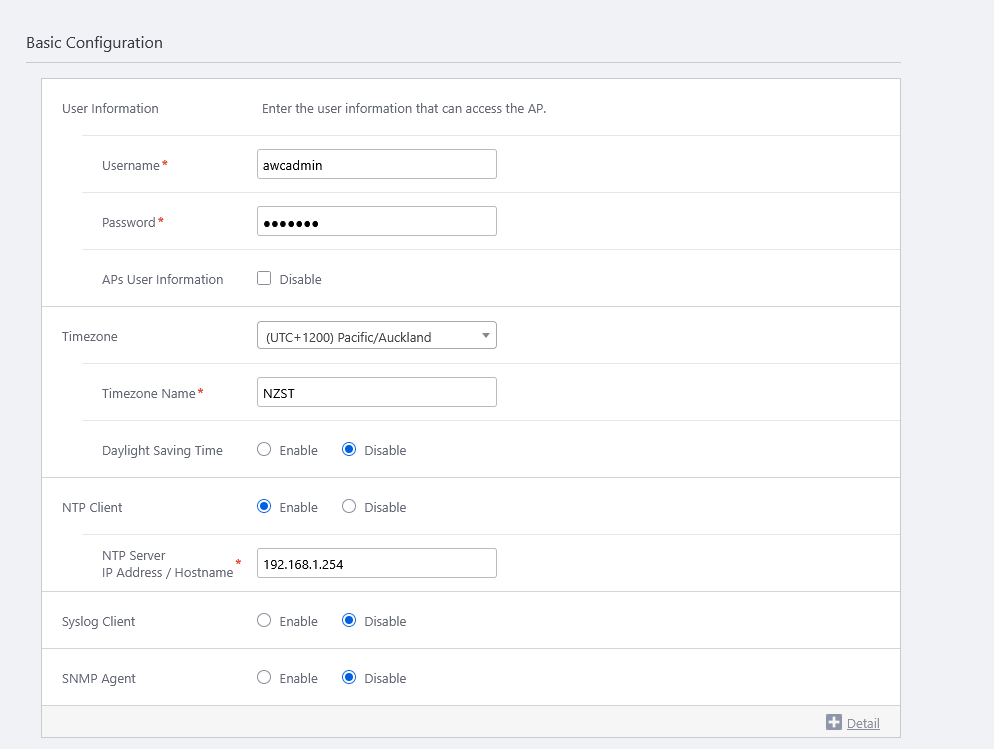Viewport: 994px width, 749px height.
Task: Click the User Information section label
Action: pyautogui.click(x=110, y=108)
